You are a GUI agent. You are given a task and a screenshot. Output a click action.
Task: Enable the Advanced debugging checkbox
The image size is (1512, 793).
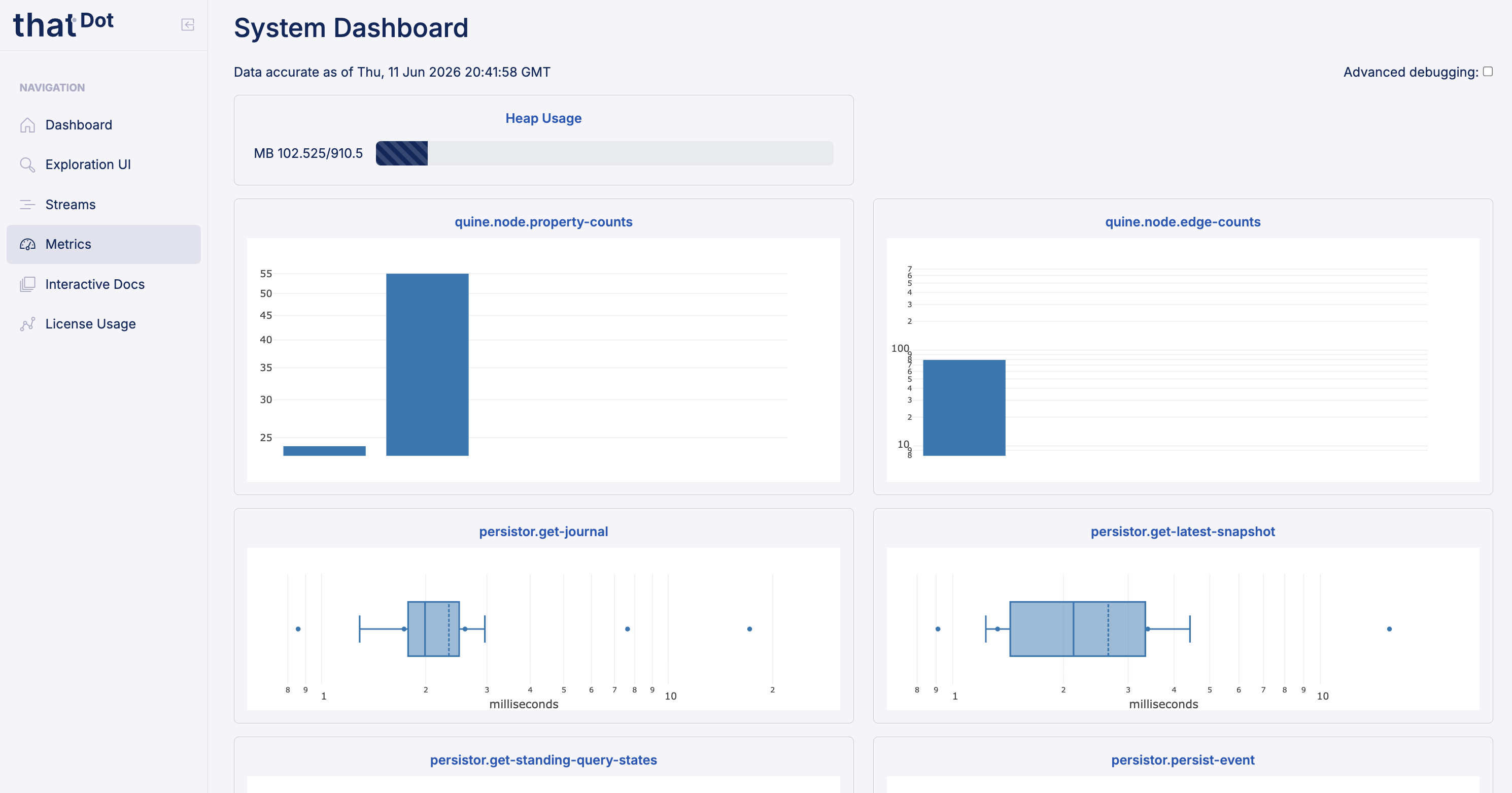(1487, 72)
